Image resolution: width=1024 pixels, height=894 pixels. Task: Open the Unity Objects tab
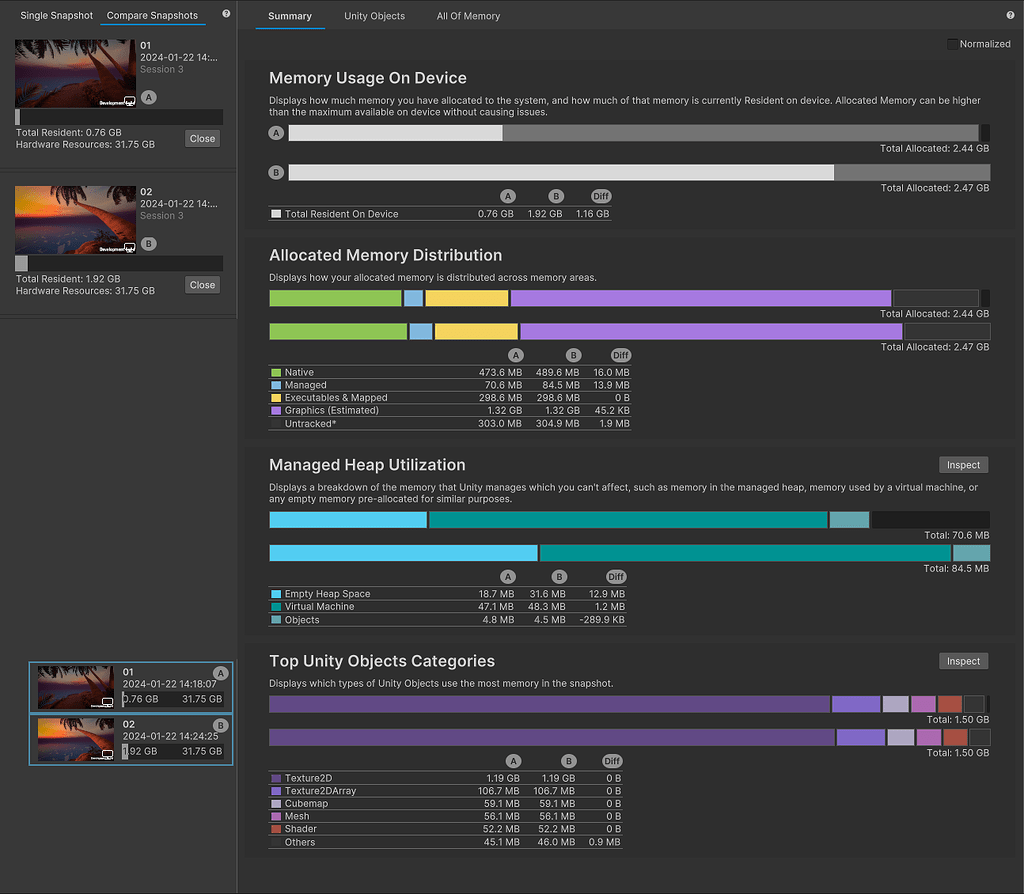click(374, 16)
